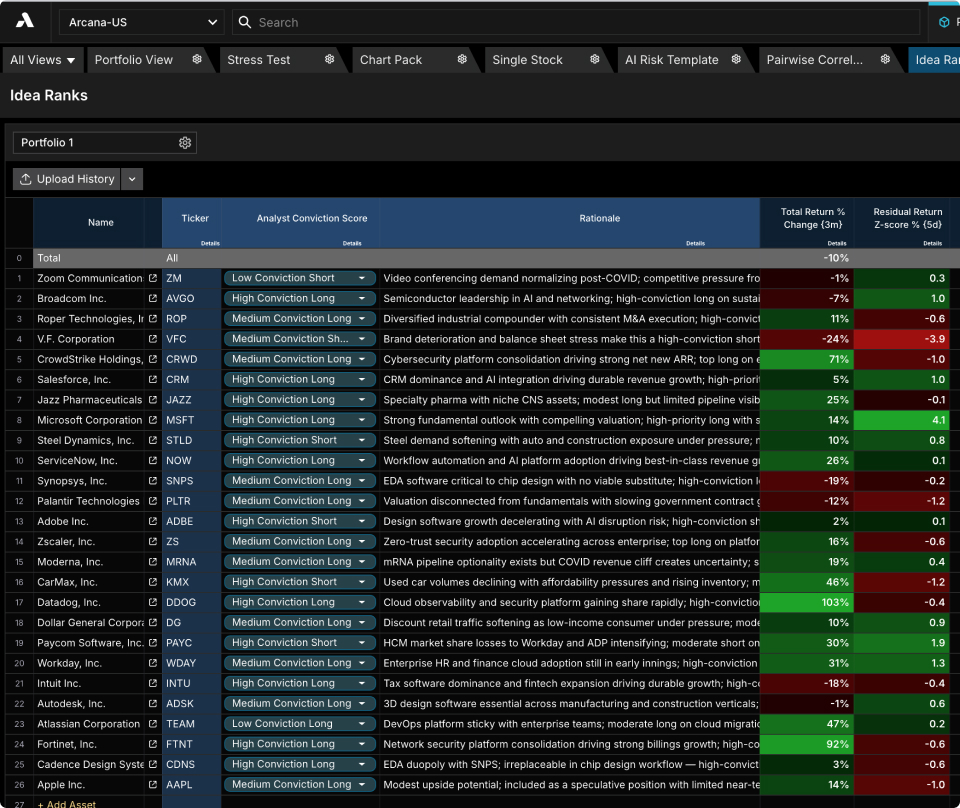960x808 pixels.
Task: Switch to Portfolio View tab
Action: [133, 60]
